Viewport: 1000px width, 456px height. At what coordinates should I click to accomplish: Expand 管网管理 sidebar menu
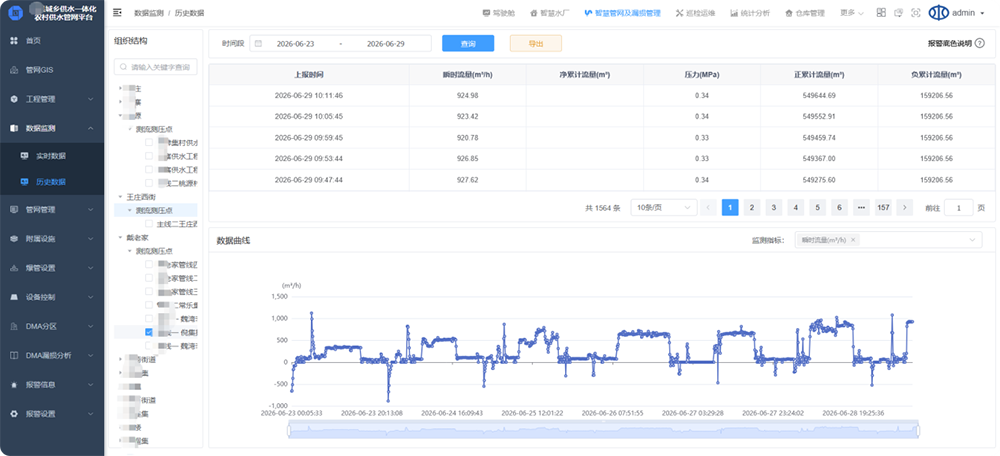click(x=52, y=209)
